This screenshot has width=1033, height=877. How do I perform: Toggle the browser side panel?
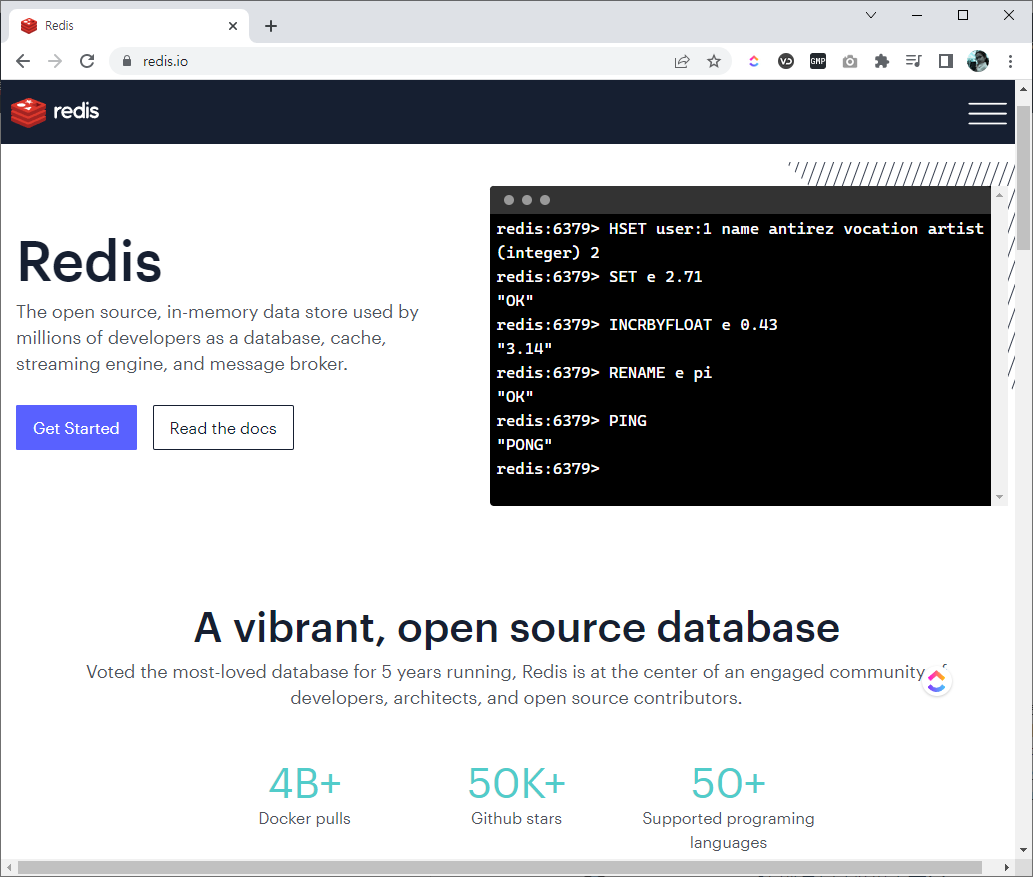point(946,61)
